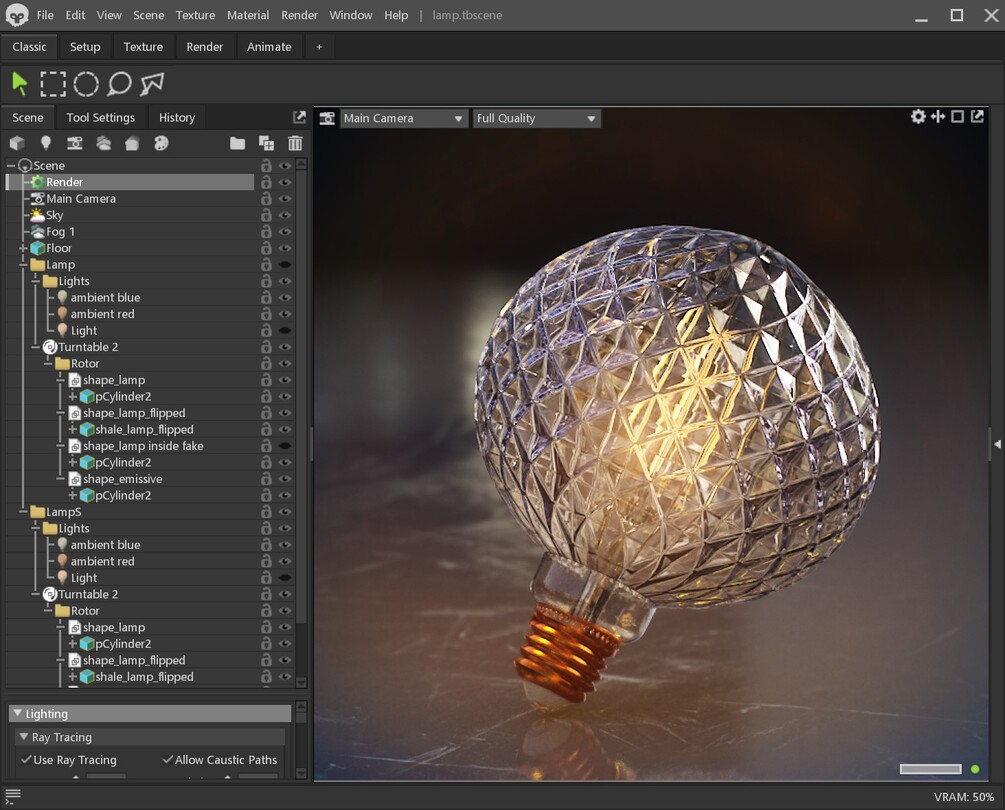Screen dimensions: 1005x810
Task: Open the Material menu
Action: pyautogui.click(x=248, y=15)
